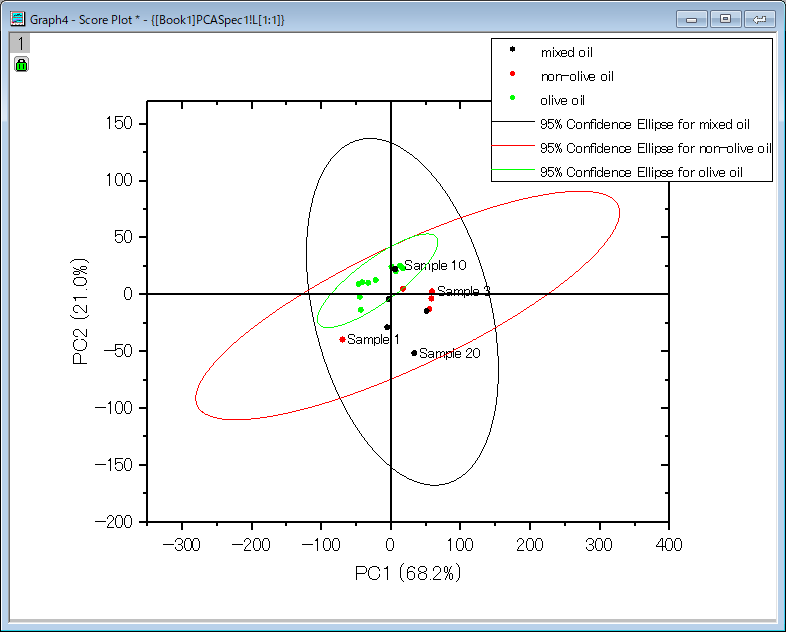Click the Y axis tick label '150'

click(119, 123)
